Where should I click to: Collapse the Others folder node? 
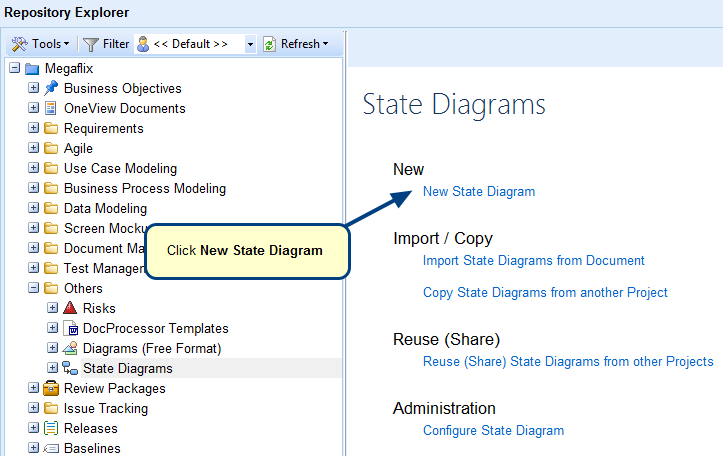[33, 288]
